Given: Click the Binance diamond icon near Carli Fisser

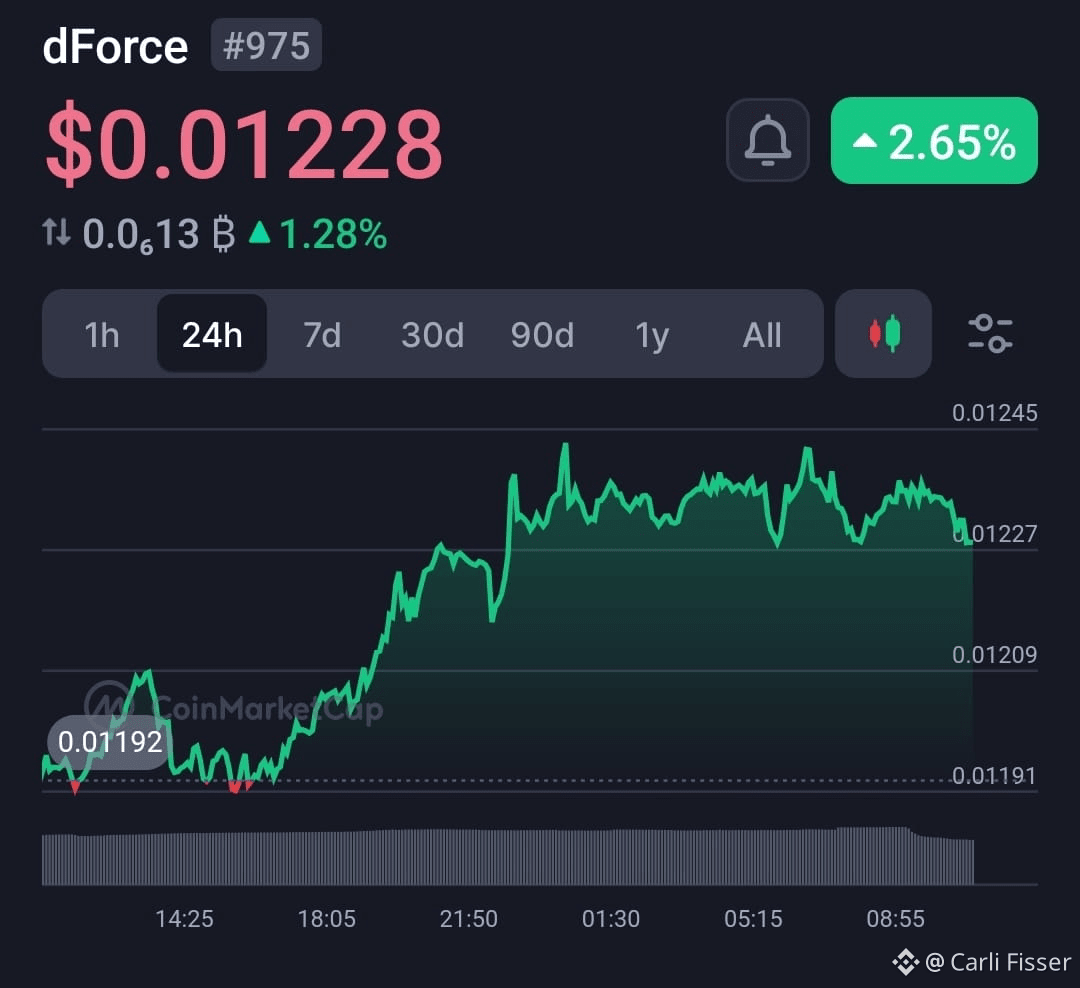Looking at the screenshot, I should pyautogui.click(x=905, y=961).
